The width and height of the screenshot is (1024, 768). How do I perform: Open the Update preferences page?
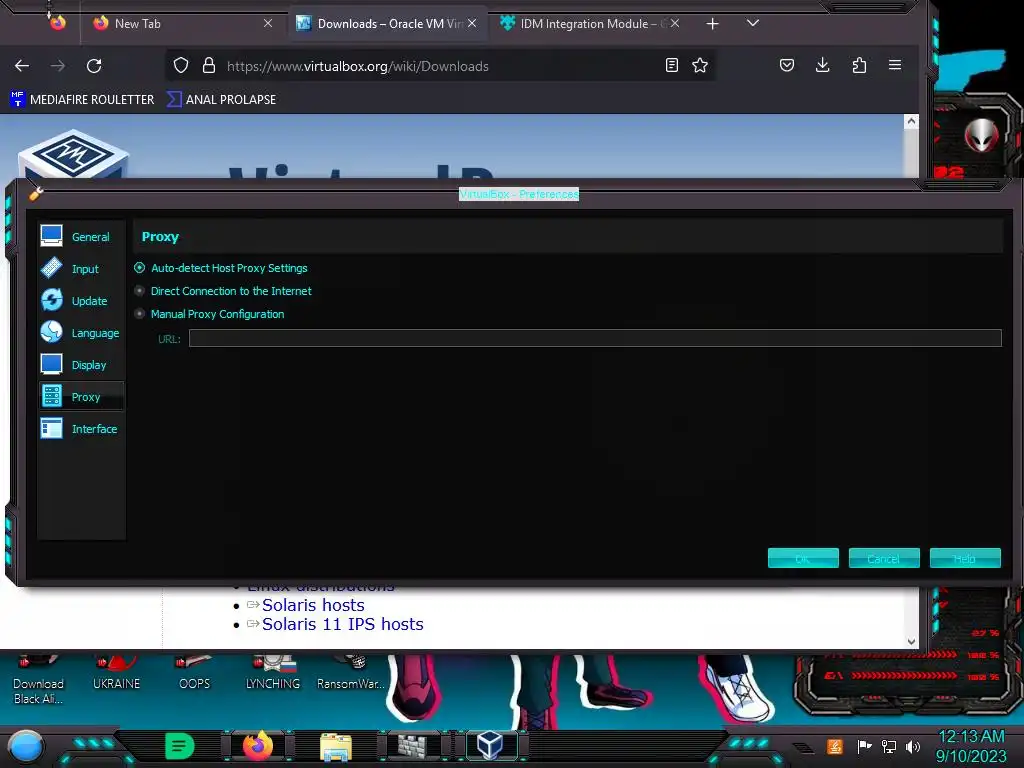pyautogui.click(x=81, y=300)
